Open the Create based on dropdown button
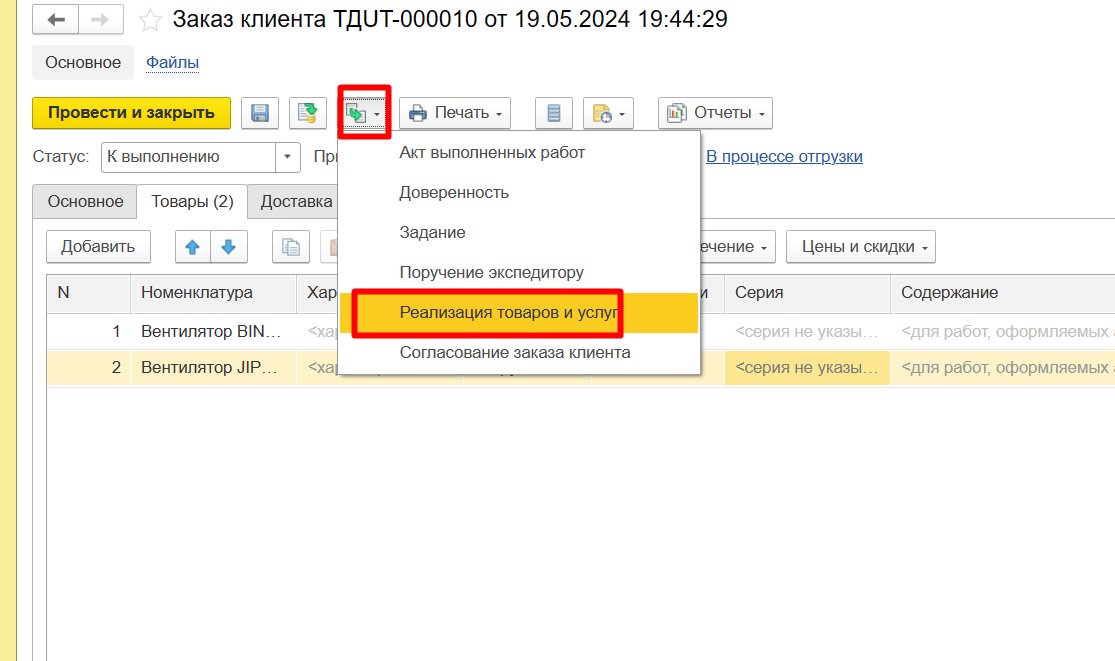1115x661 pixels. tap(364, 113)
